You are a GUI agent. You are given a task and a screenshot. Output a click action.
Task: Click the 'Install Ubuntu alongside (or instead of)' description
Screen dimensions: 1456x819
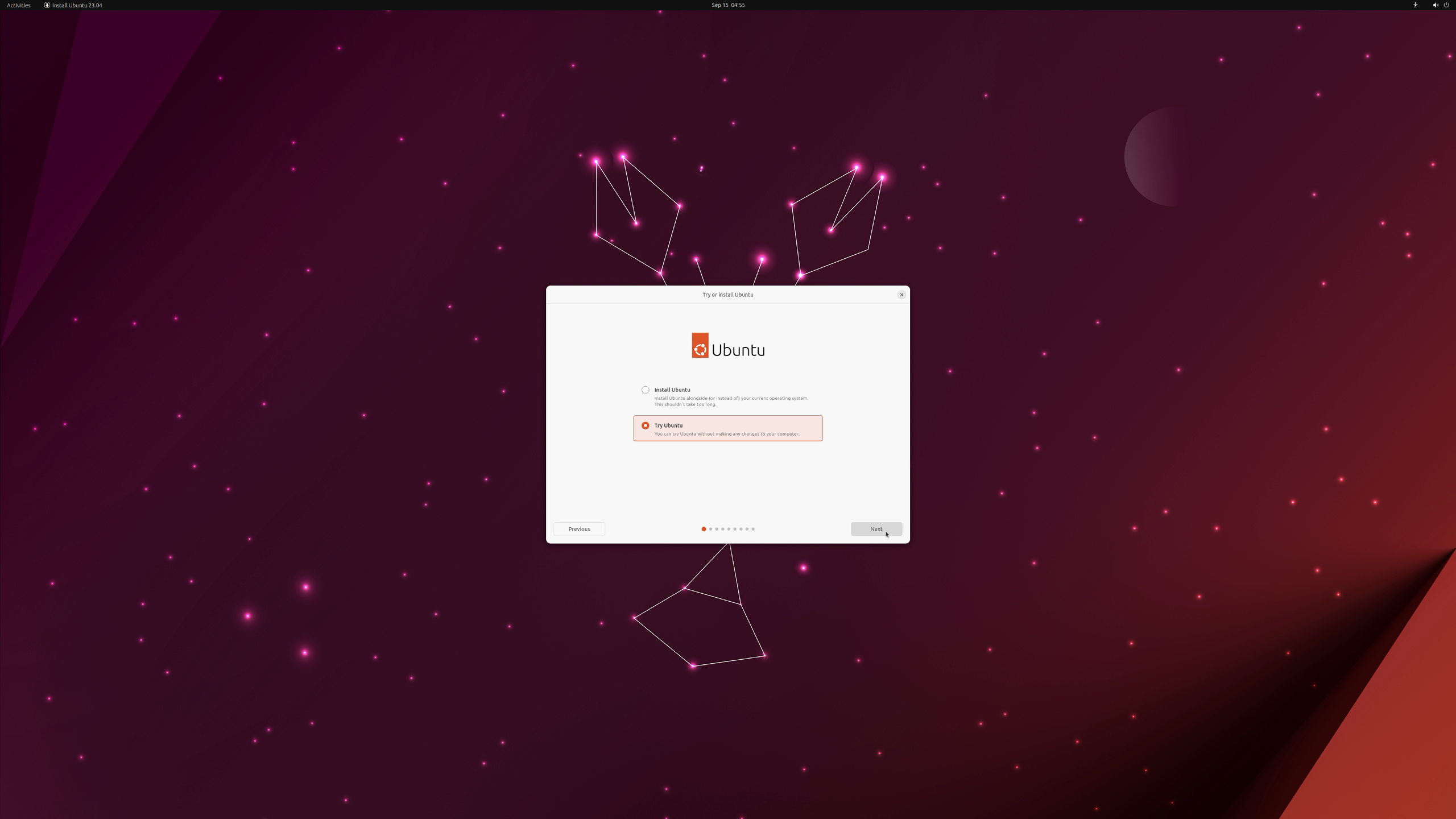(x=731, y=401)
